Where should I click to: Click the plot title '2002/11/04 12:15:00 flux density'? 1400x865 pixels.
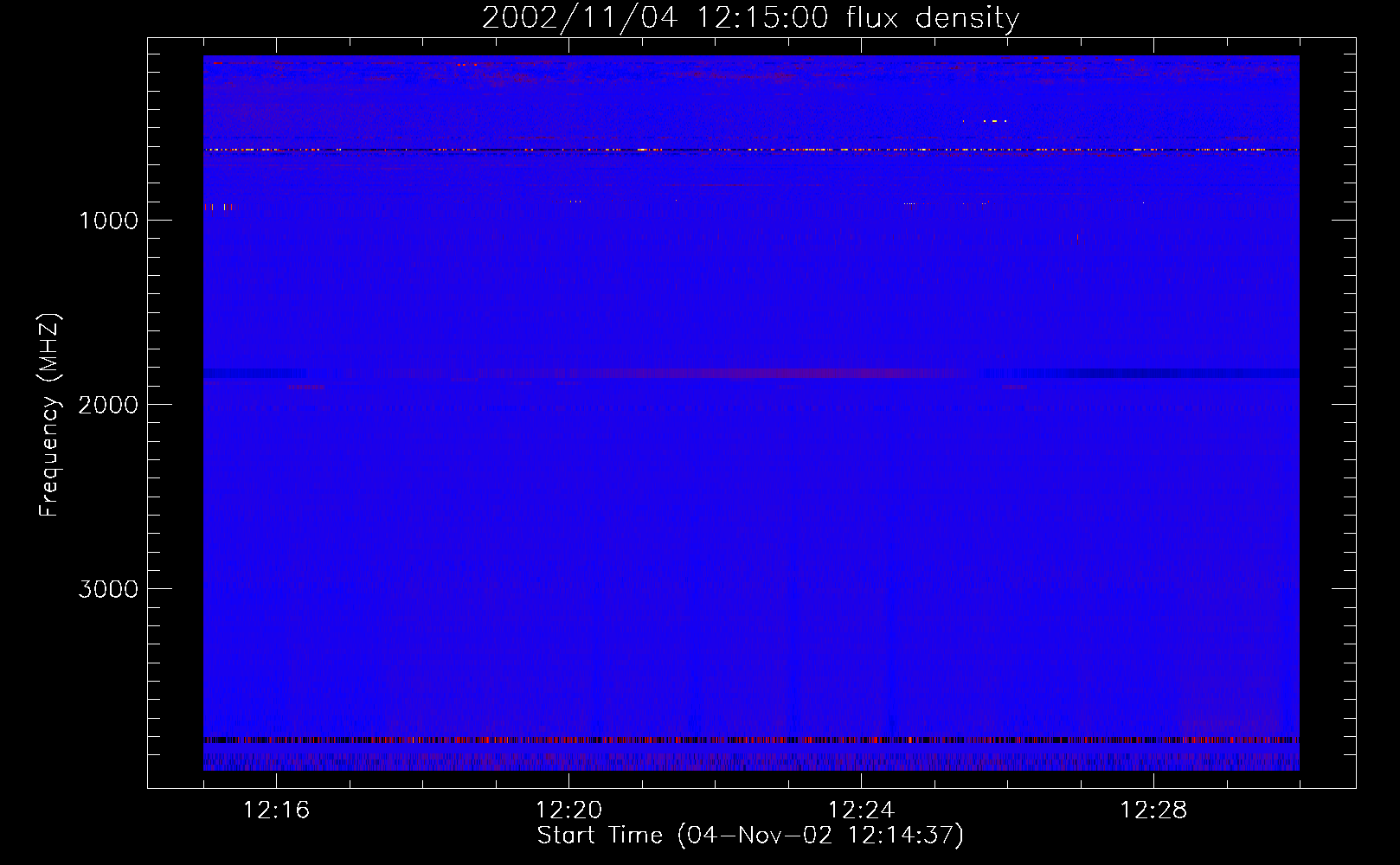tap(750, 18)
